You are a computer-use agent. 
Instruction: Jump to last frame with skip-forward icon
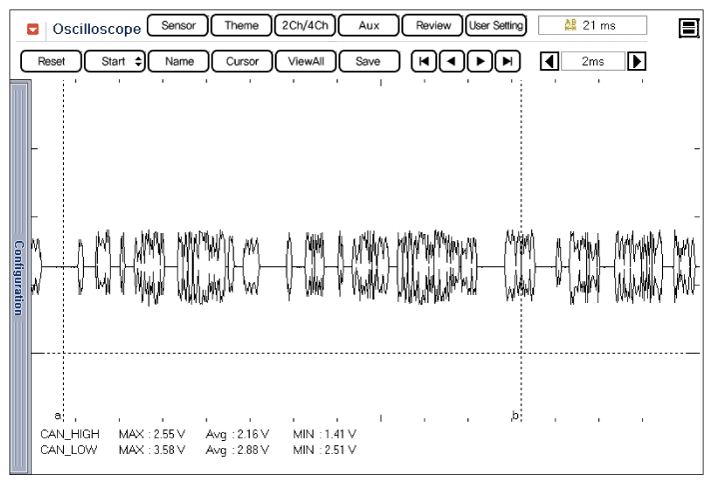tap(508, 61)
